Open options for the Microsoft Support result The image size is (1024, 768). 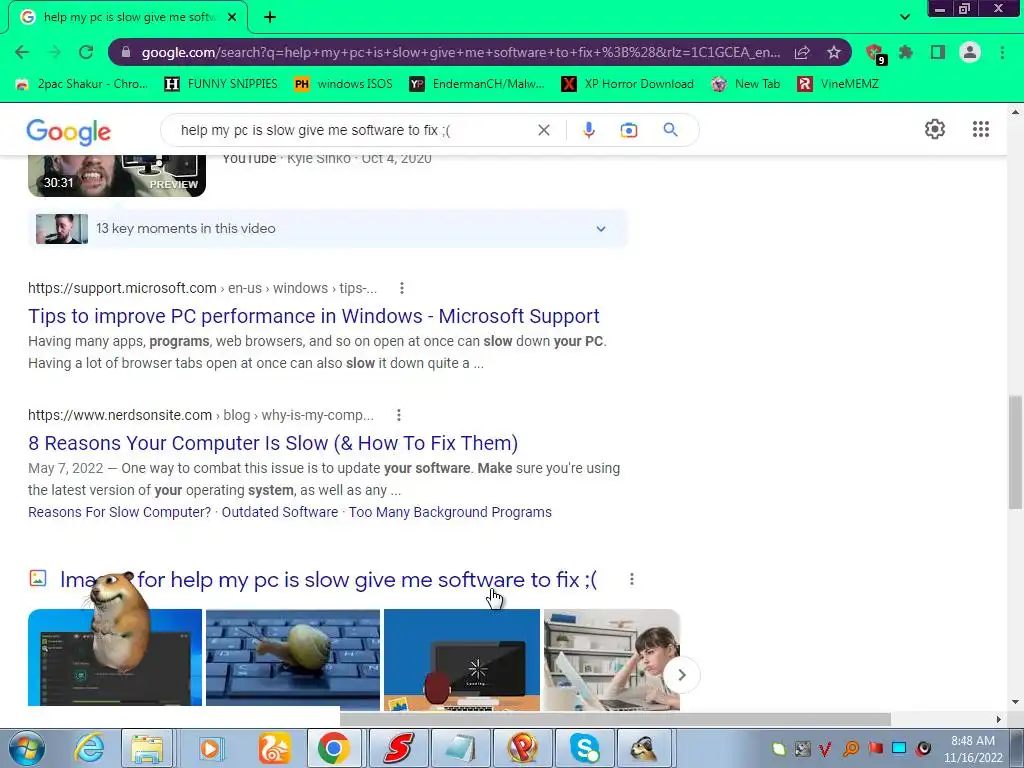(402, 288)
